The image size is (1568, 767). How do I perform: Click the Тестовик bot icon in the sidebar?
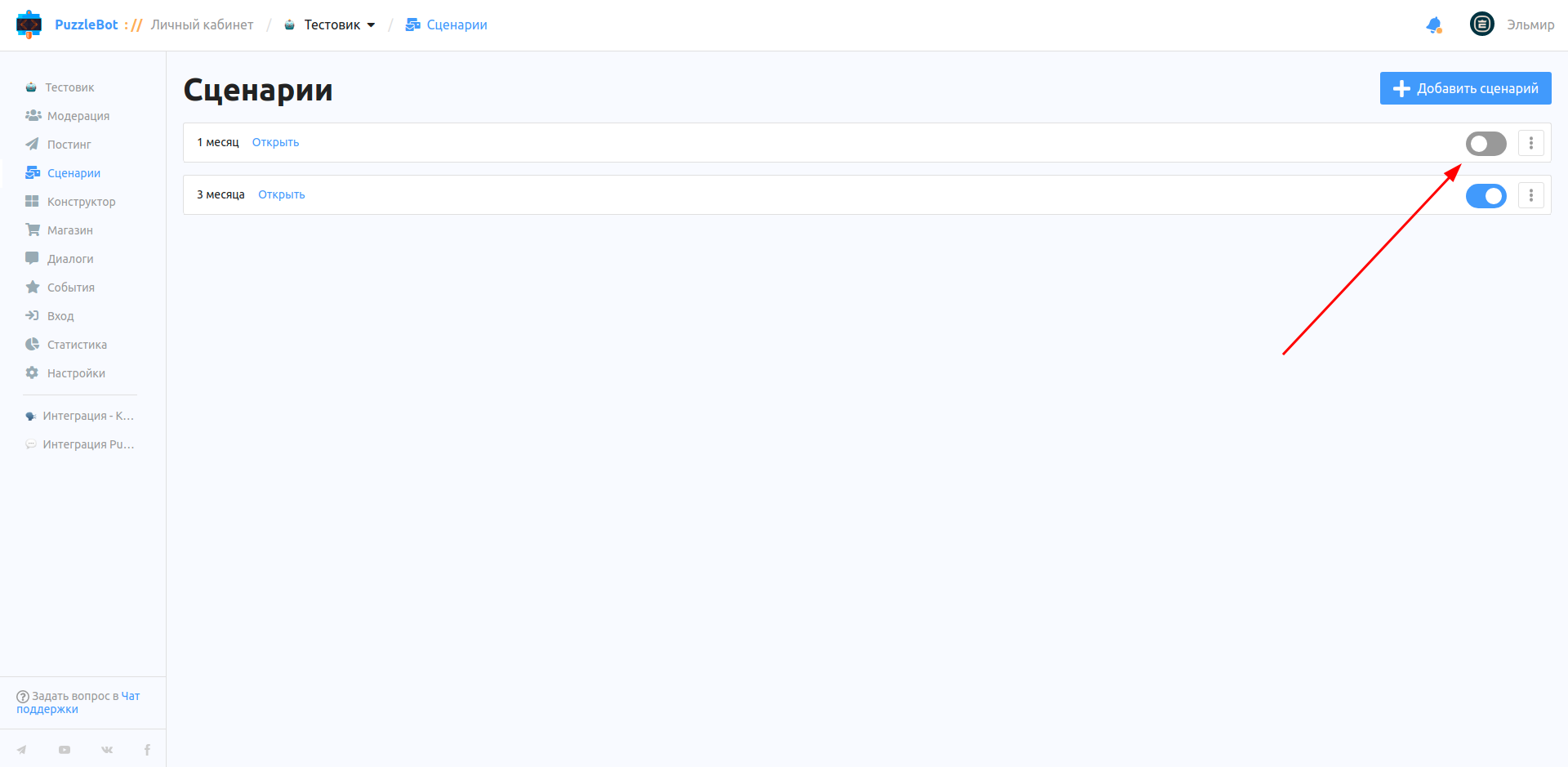tap(31, 87)
